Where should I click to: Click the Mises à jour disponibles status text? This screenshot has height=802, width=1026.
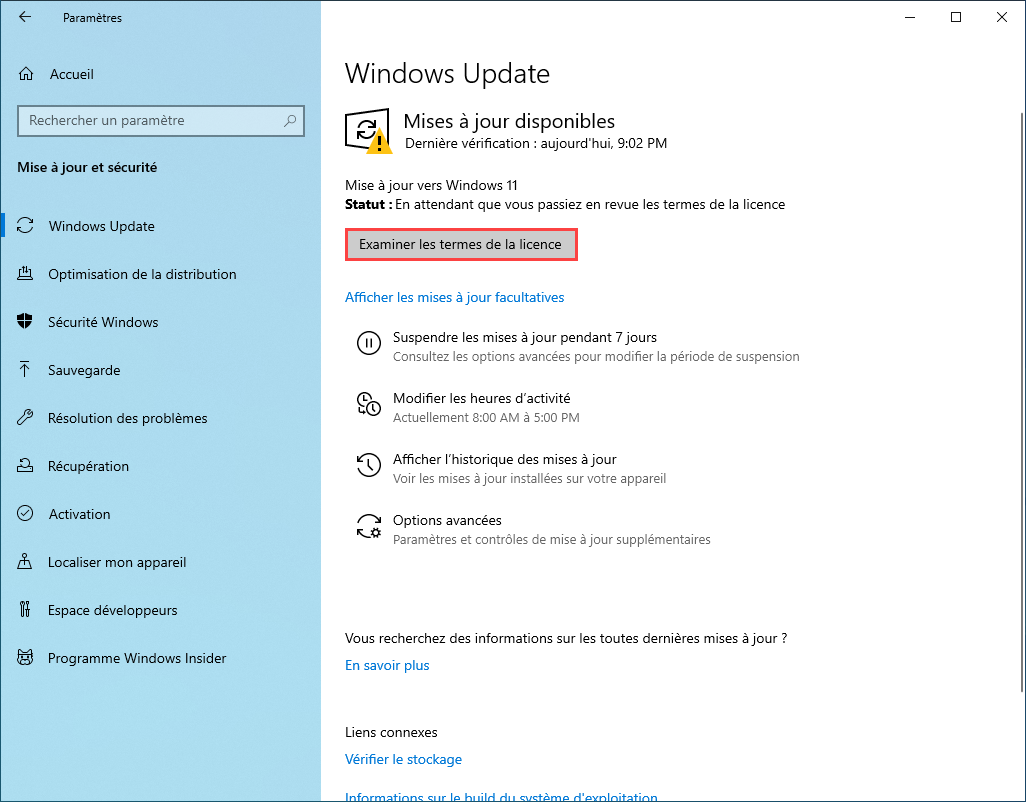click(509, 121)
